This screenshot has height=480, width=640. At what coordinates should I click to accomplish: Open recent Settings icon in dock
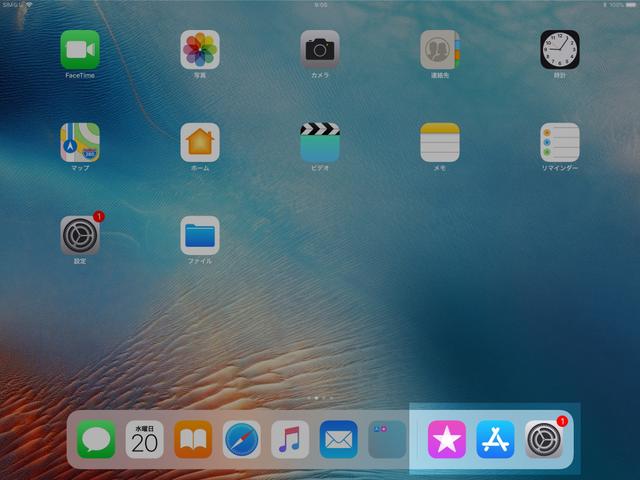544,440
